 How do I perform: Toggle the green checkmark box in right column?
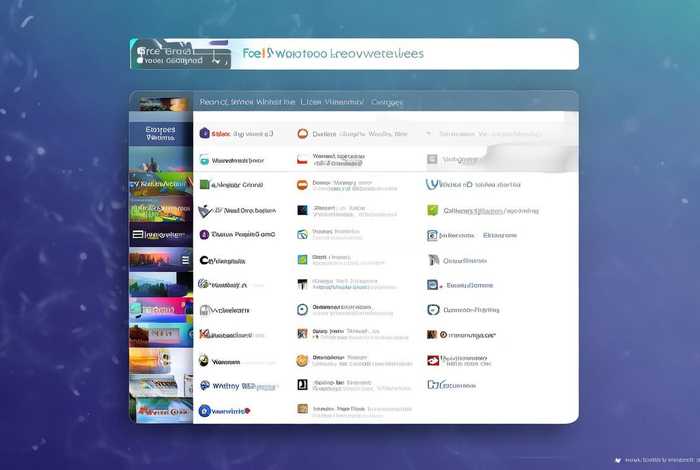click(x=433, y=210)
